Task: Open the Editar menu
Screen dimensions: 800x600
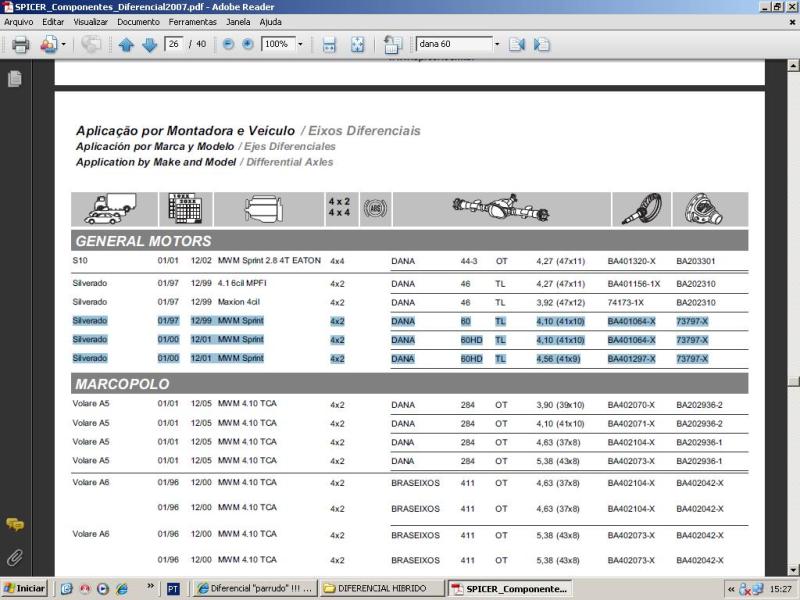Action: click(x=53, y=22)
